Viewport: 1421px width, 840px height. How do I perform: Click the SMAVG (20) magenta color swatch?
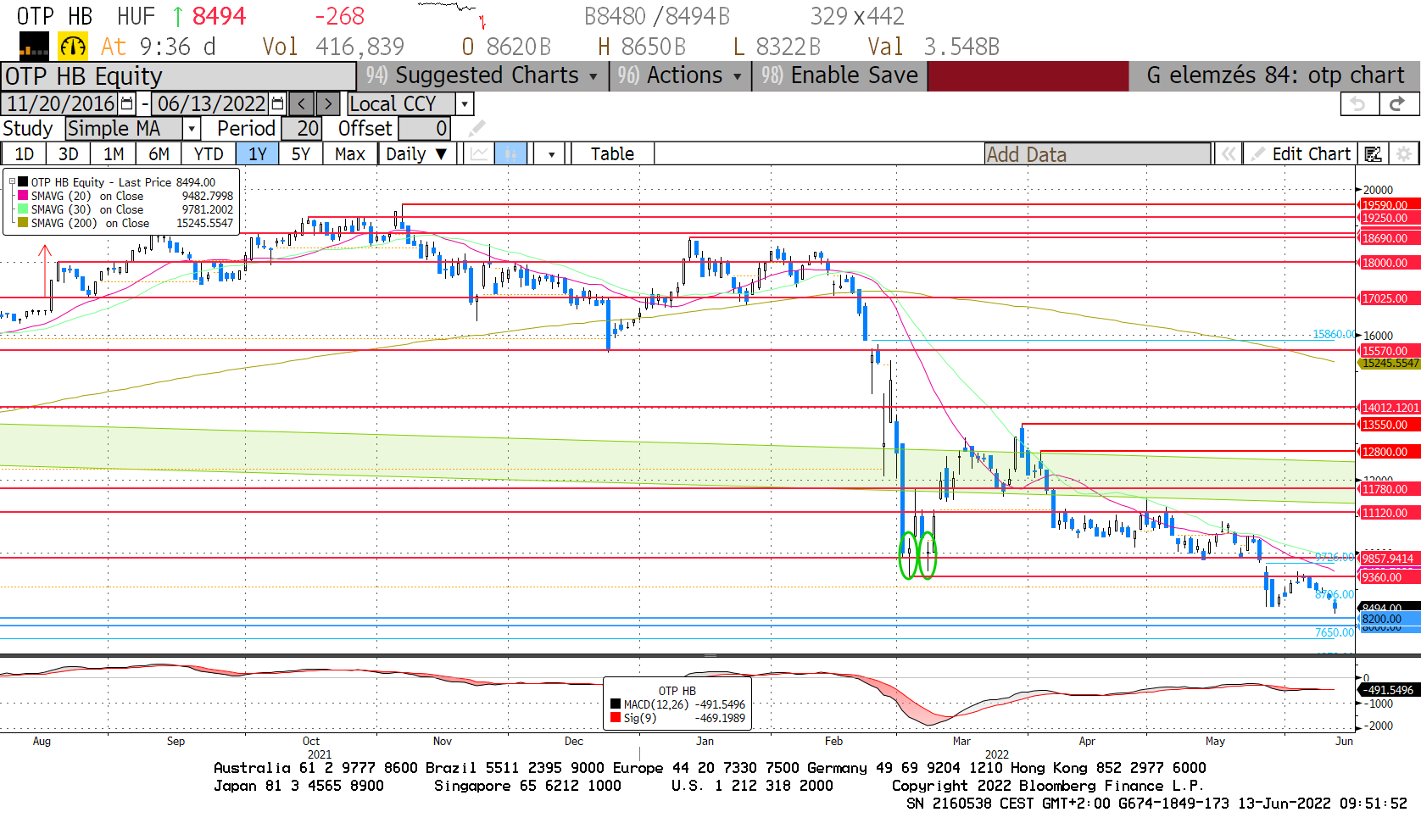coord(23,195)
